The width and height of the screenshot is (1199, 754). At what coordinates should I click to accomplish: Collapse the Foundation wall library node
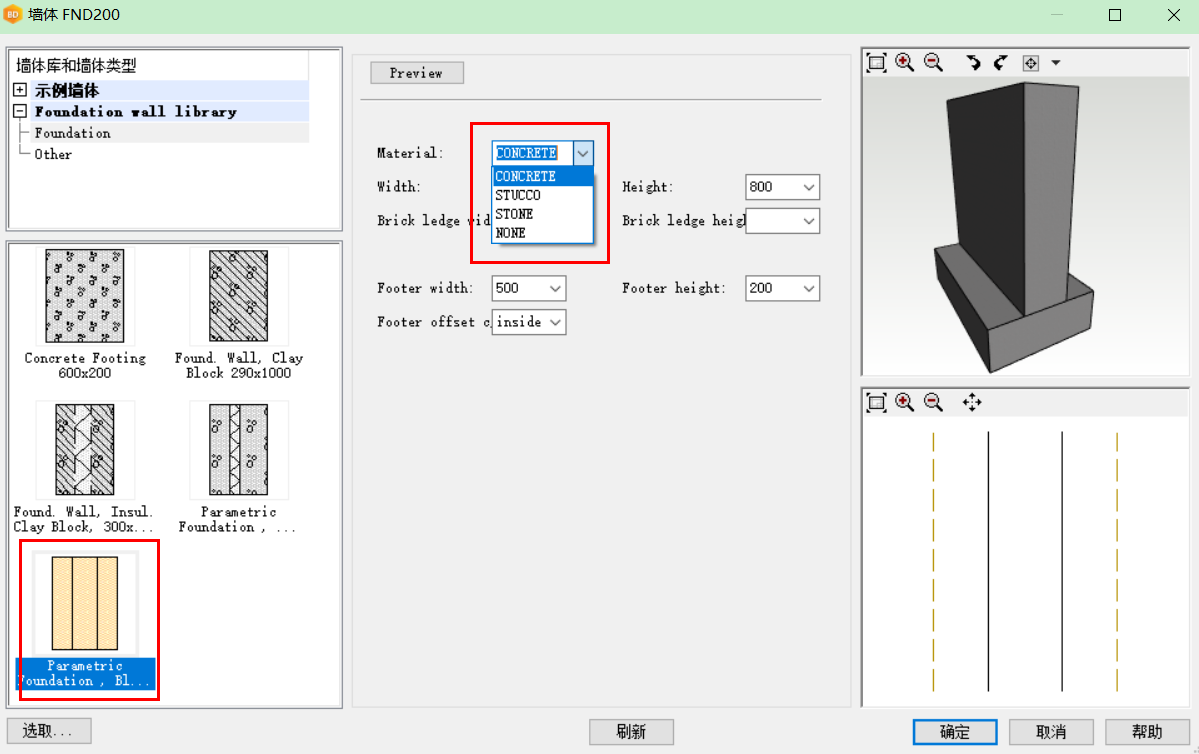tap(21, 112)
